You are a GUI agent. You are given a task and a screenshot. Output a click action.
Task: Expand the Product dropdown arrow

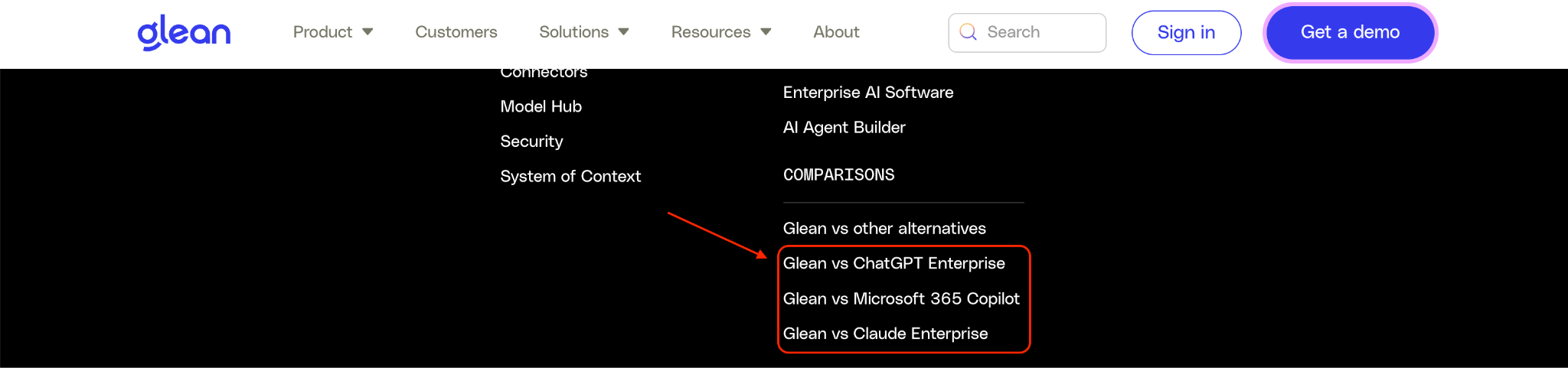coord(367,32)
